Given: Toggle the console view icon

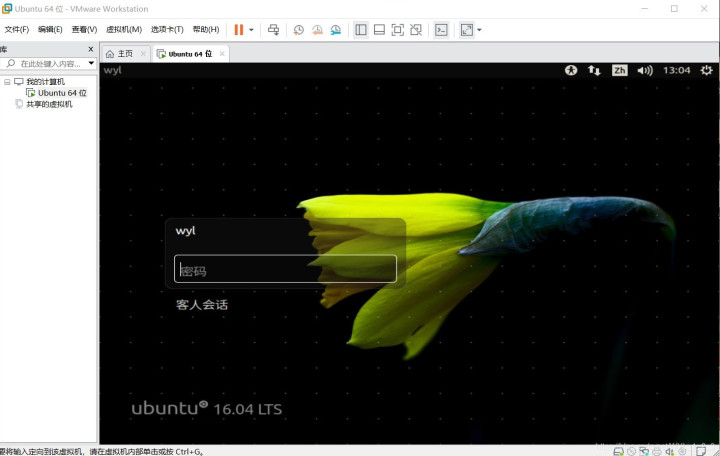Looking at the screenshot, I should pyautogui.click(x=441, y=30).
